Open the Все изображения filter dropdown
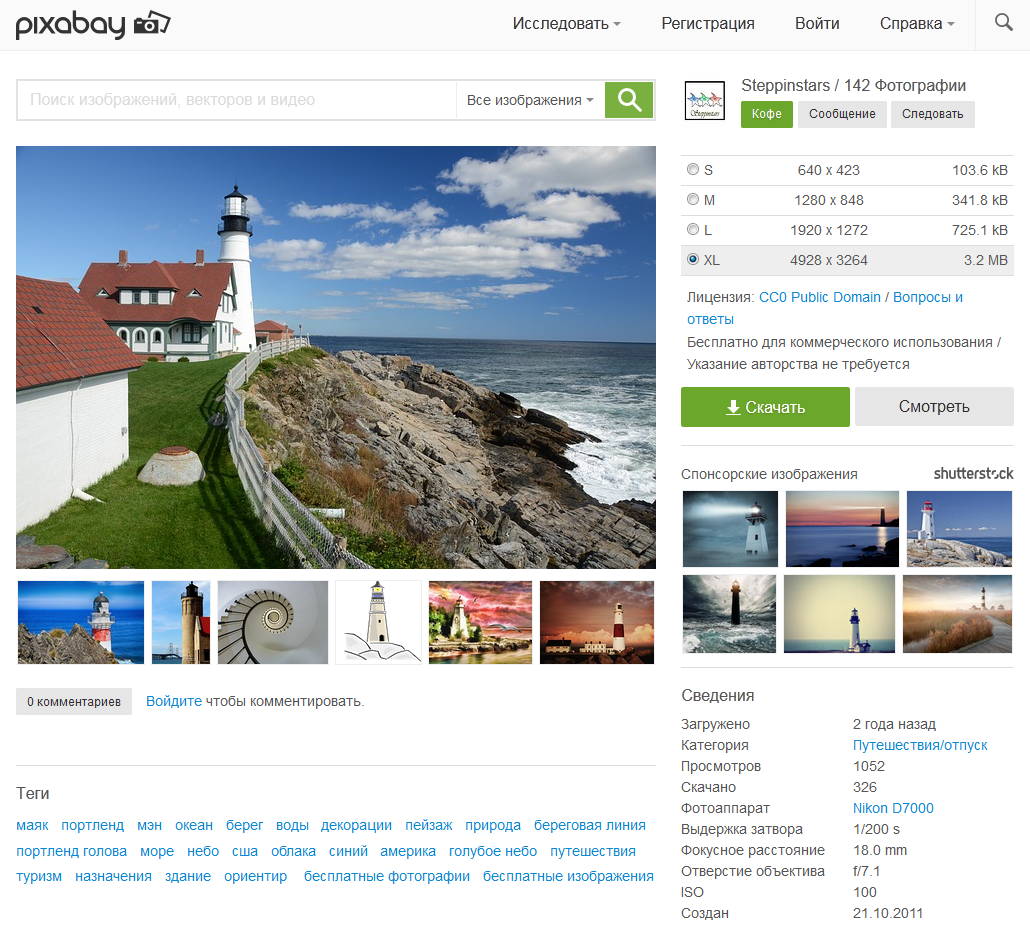 (x=530, y=100)
